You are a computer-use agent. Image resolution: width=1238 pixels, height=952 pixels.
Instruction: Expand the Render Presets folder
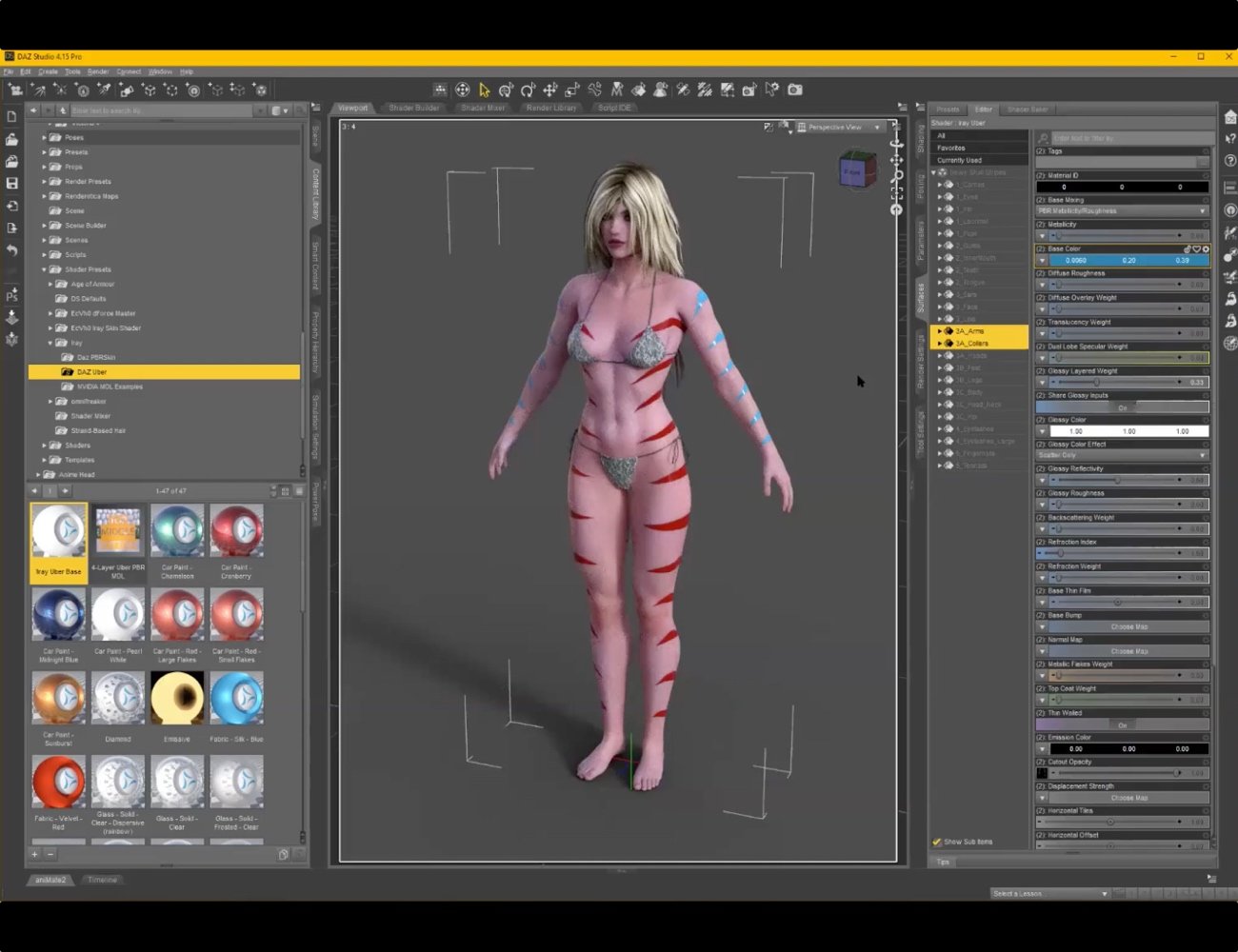coord(45,181)
